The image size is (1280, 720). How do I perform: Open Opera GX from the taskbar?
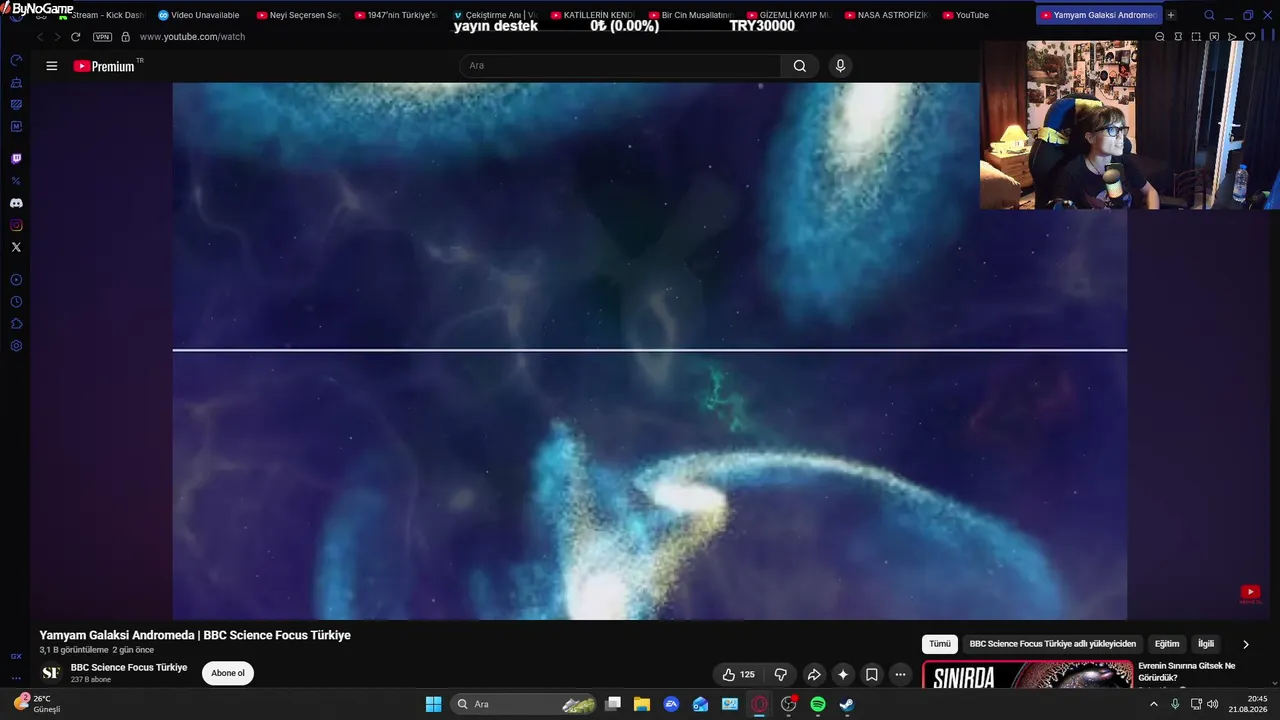tap(759, 704)
